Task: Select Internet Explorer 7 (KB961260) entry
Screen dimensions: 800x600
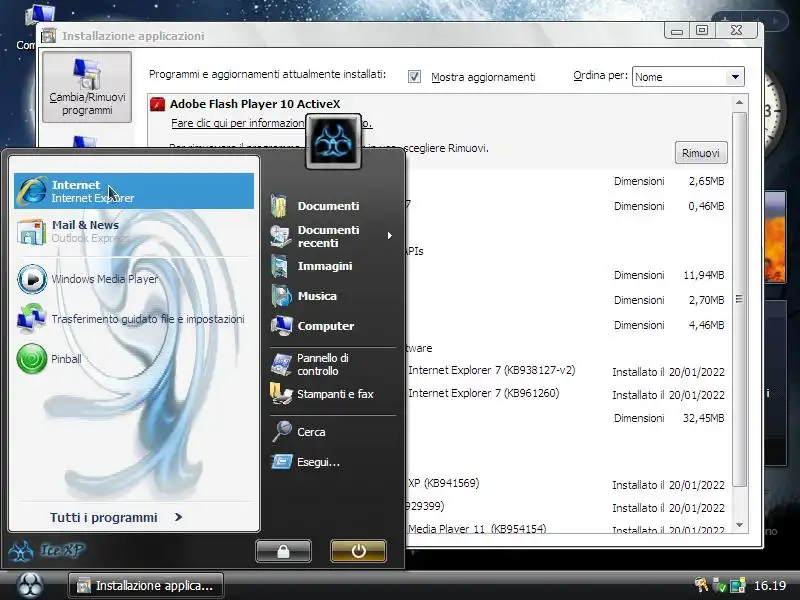Action: tap(483, 393)
